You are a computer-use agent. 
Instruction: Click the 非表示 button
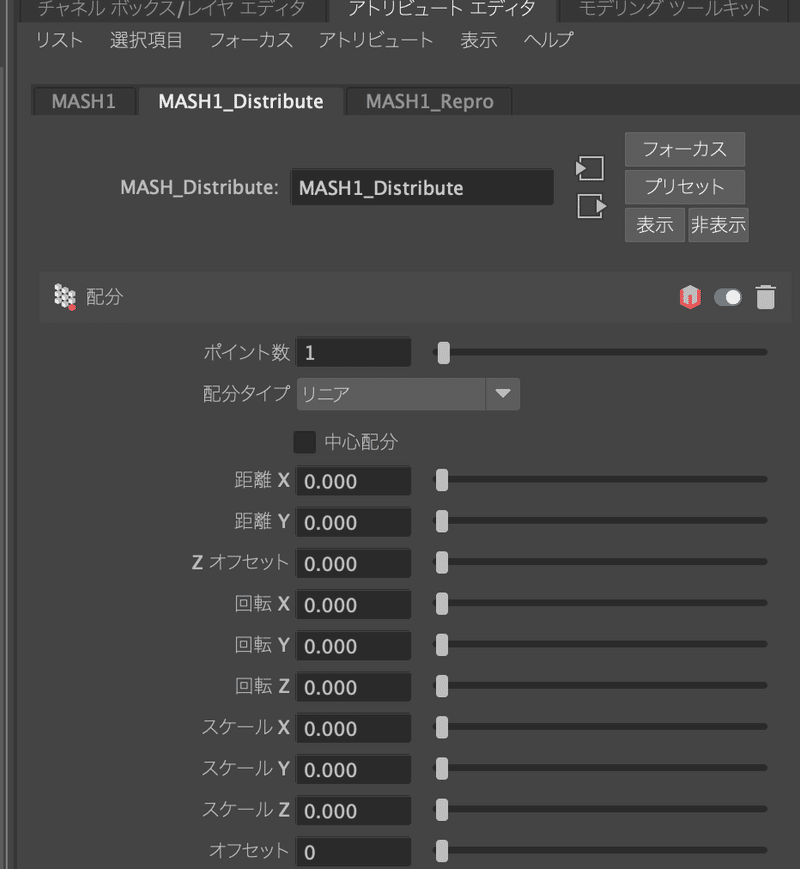(x=719, y=225)
